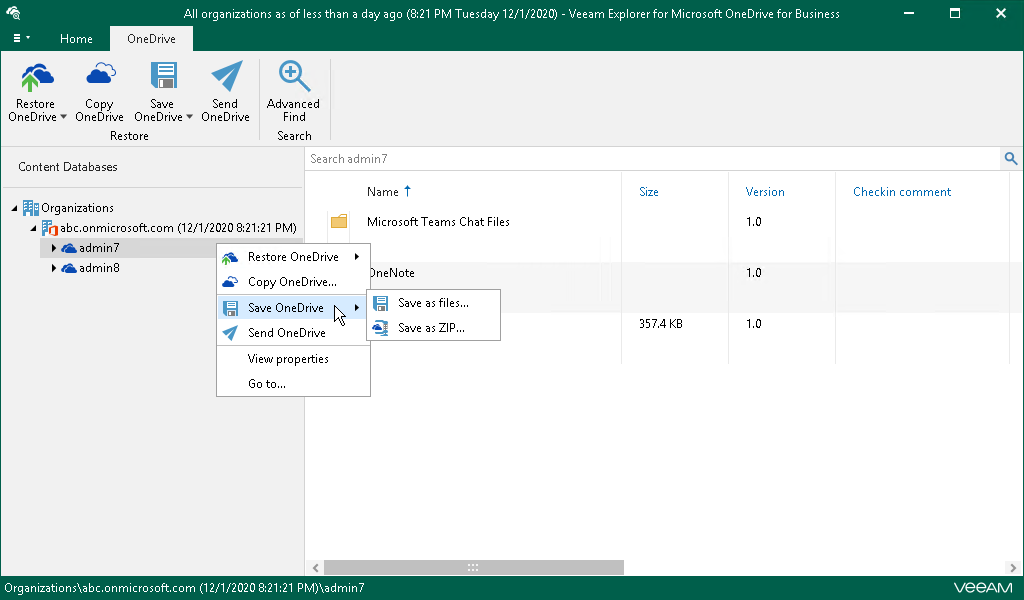
Task: Click the Microsoft Teams Chat Files folder icon
Action: (x=338, y=222)
